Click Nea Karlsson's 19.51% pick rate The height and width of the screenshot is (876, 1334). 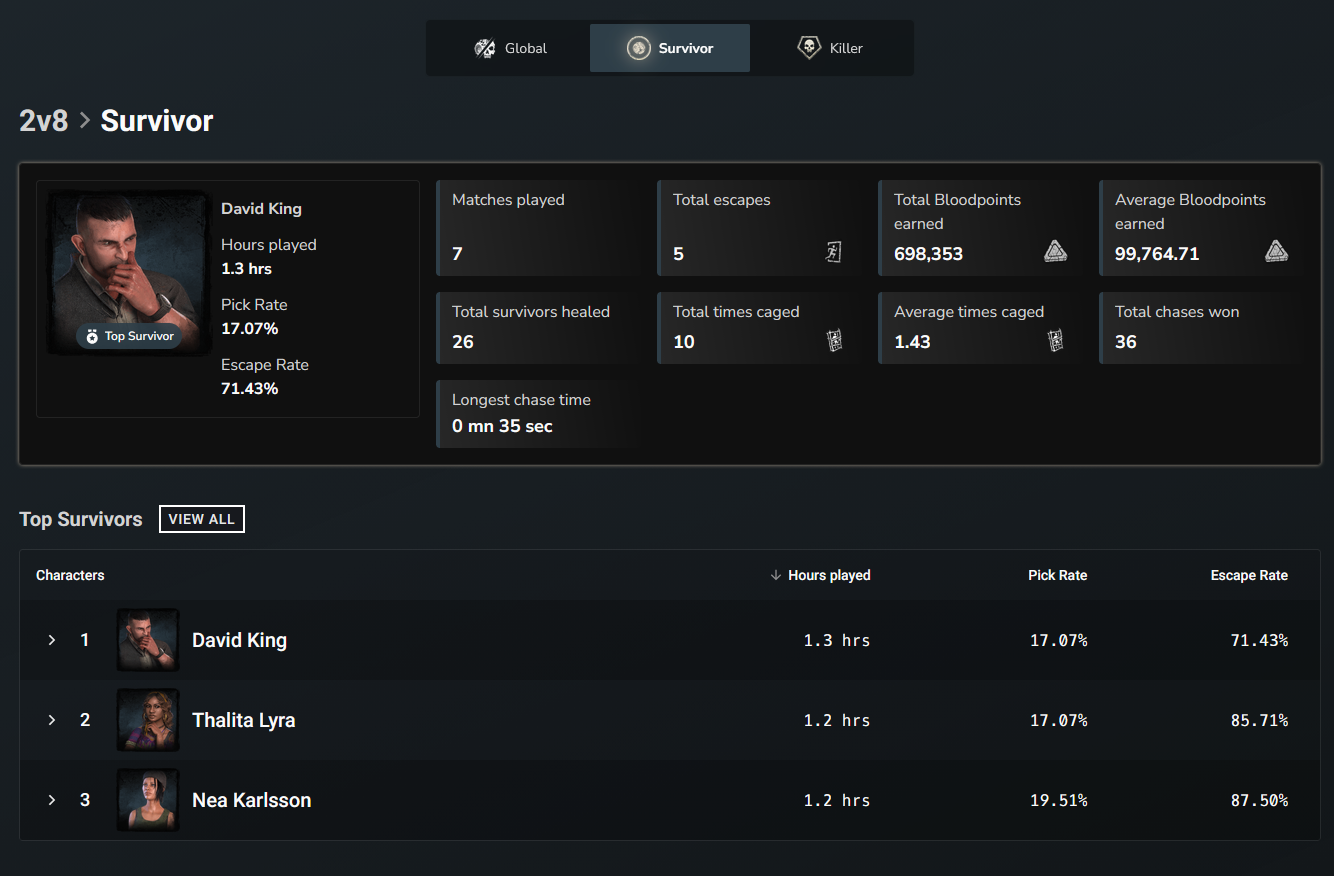(1059, 800)
